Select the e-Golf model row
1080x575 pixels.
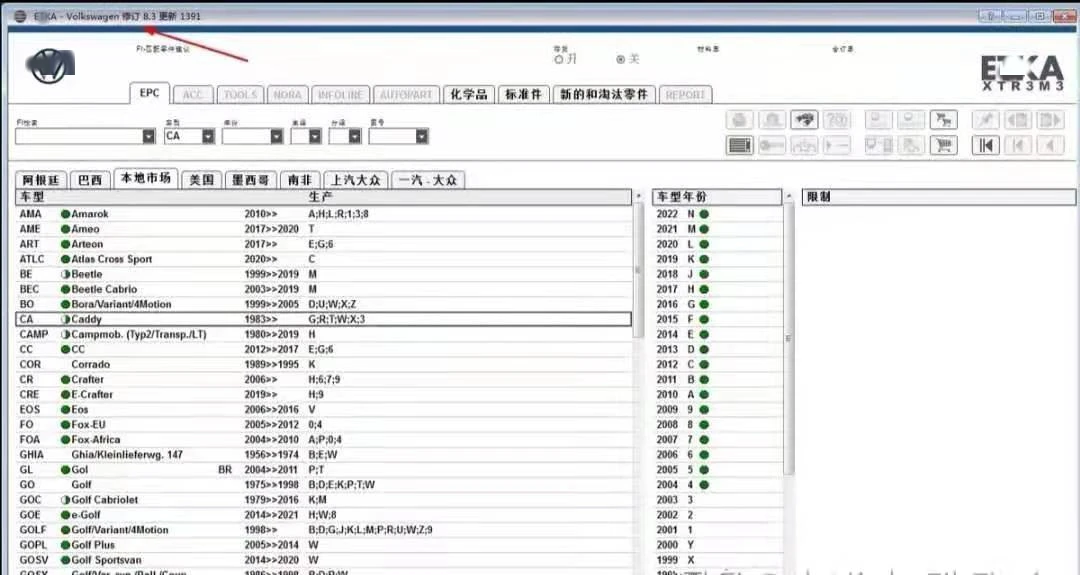(x=323, y=515)
